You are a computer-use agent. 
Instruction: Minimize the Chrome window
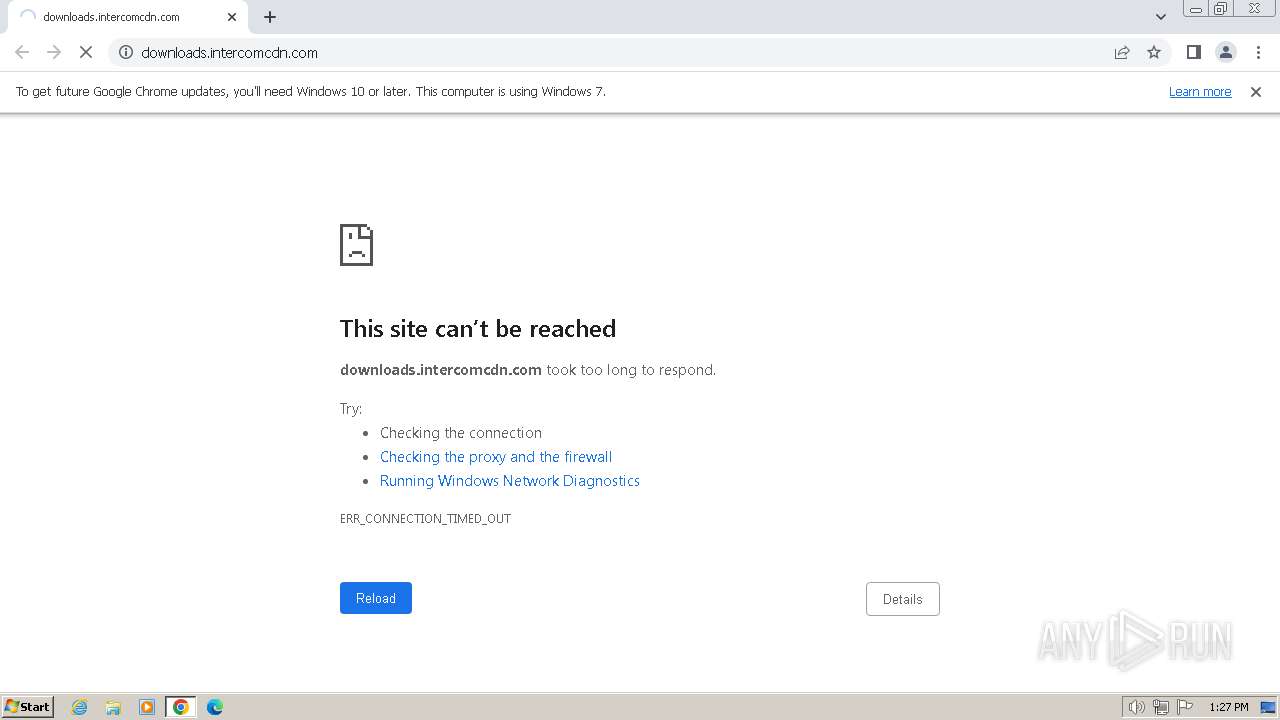tap(1196, 9)
